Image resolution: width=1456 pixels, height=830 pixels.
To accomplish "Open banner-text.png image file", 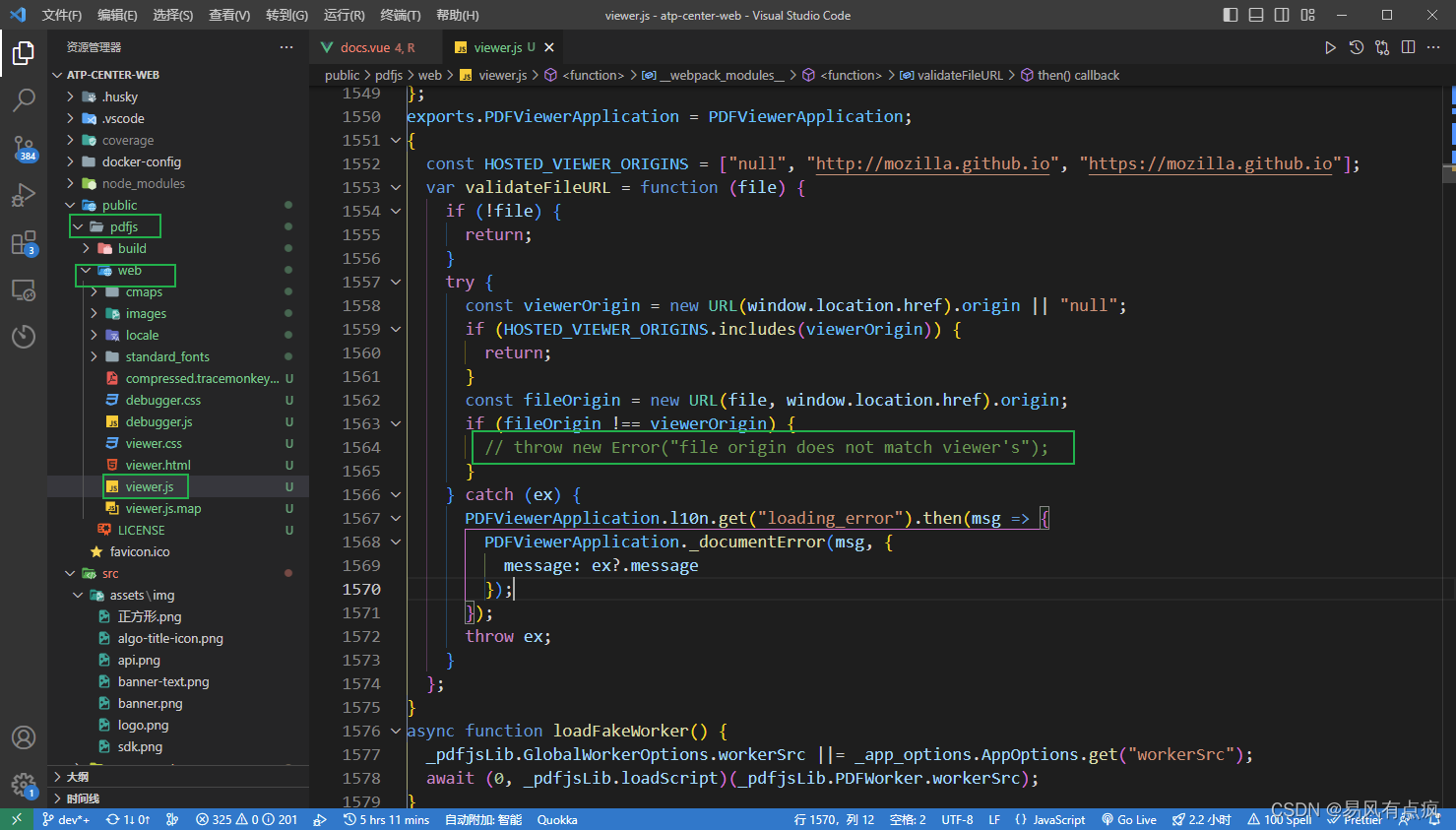I will (177, 681).
